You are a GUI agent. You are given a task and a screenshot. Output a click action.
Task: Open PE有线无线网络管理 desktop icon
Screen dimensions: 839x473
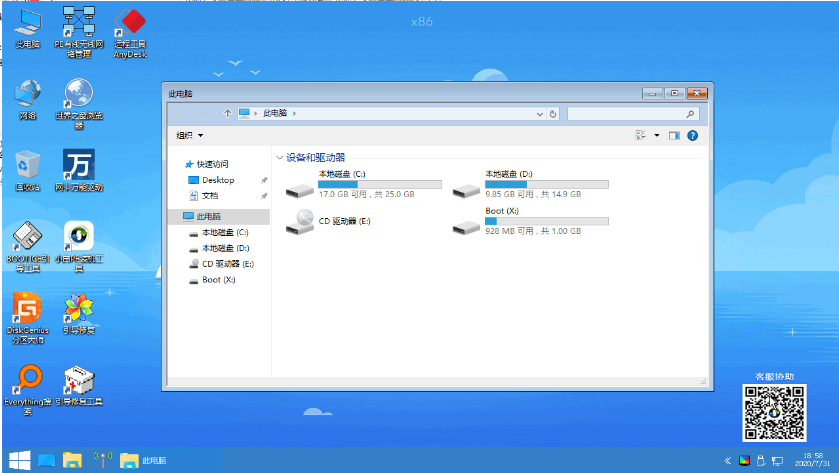(x=79, y=32)
